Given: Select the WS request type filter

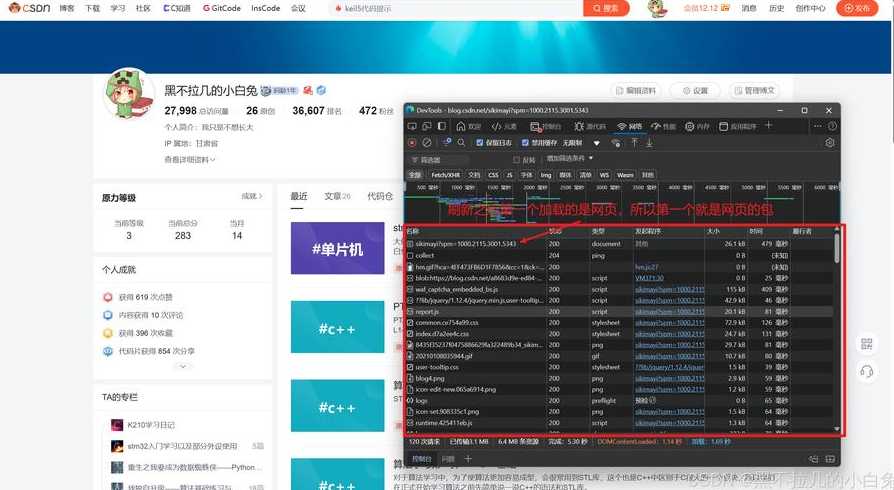Looking at the screenshot, I should (x=604, y=175).
